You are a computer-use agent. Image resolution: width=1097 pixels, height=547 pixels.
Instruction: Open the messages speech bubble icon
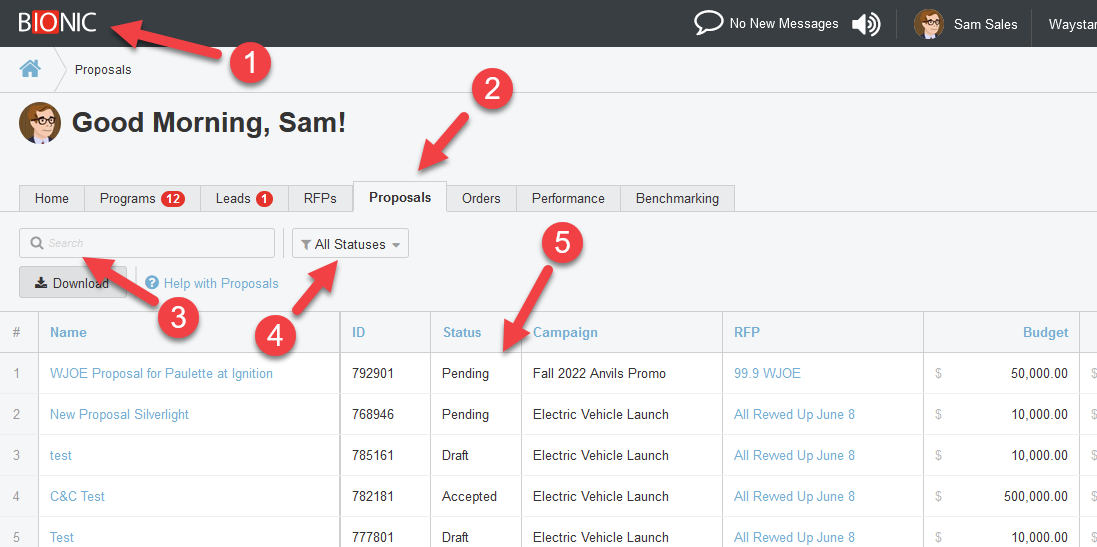(x=708, y=23)
